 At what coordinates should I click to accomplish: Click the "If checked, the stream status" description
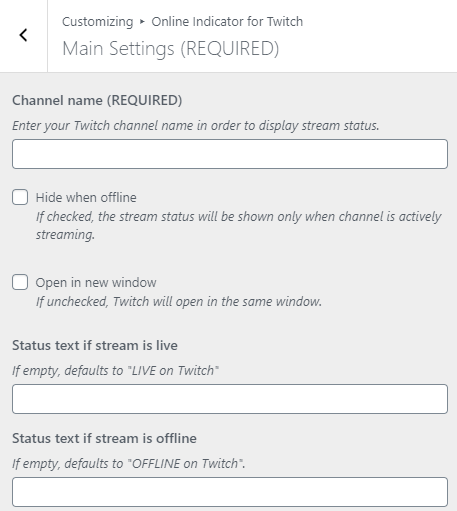(239, 226)
